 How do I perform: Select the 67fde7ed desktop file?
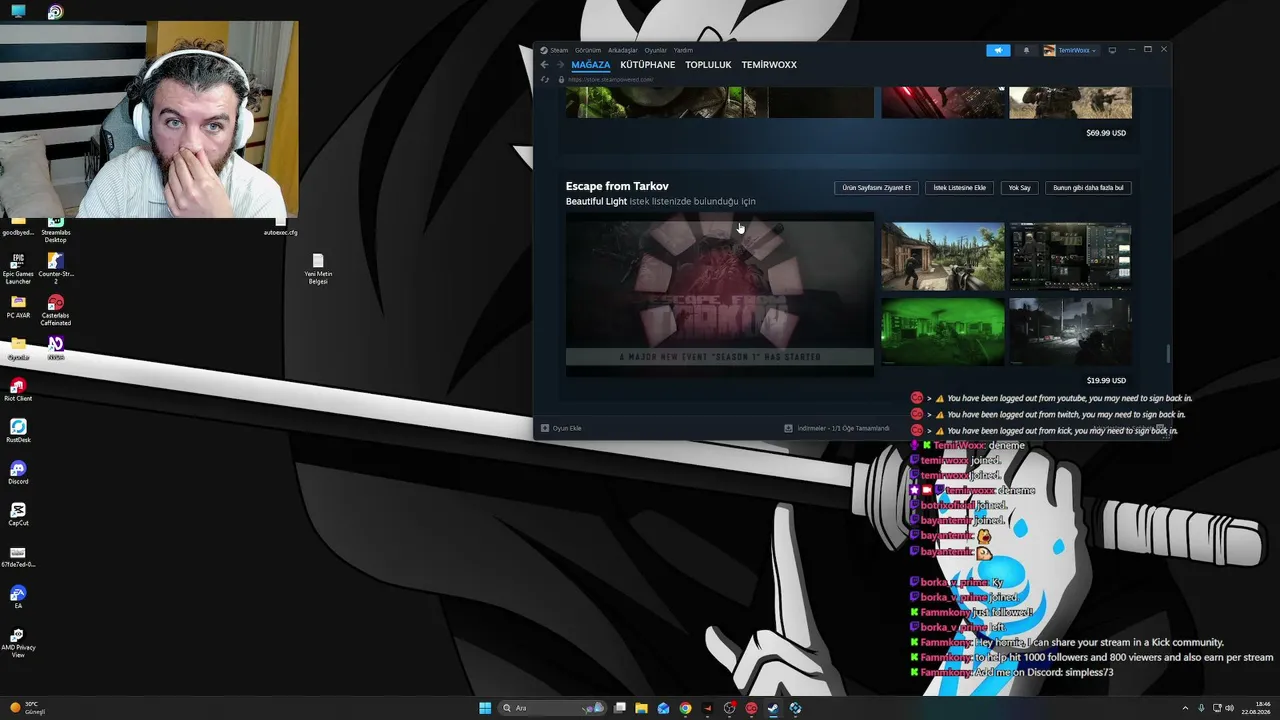click(18, 556)
